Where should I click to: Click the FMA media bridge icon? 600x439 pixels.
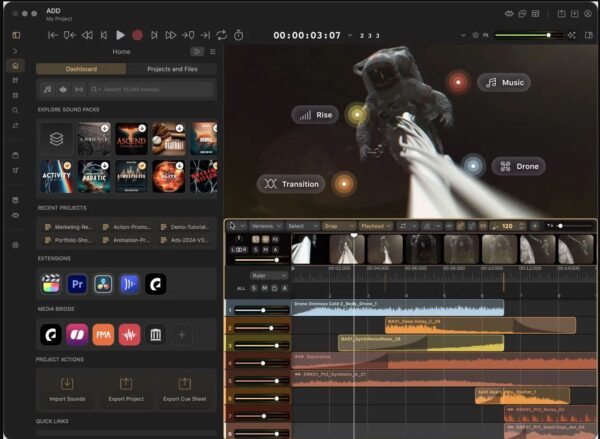coord(103,335)
